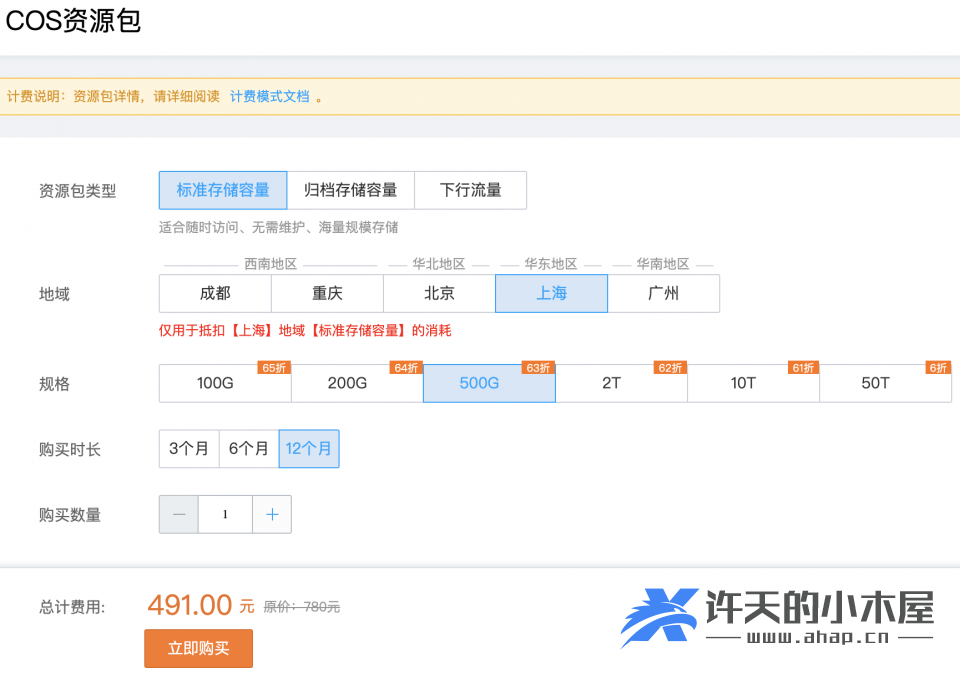Image resolution: width=960 pixels, height=678 pixels.
Task: Choose 北京 region
Action: (439, 293)
